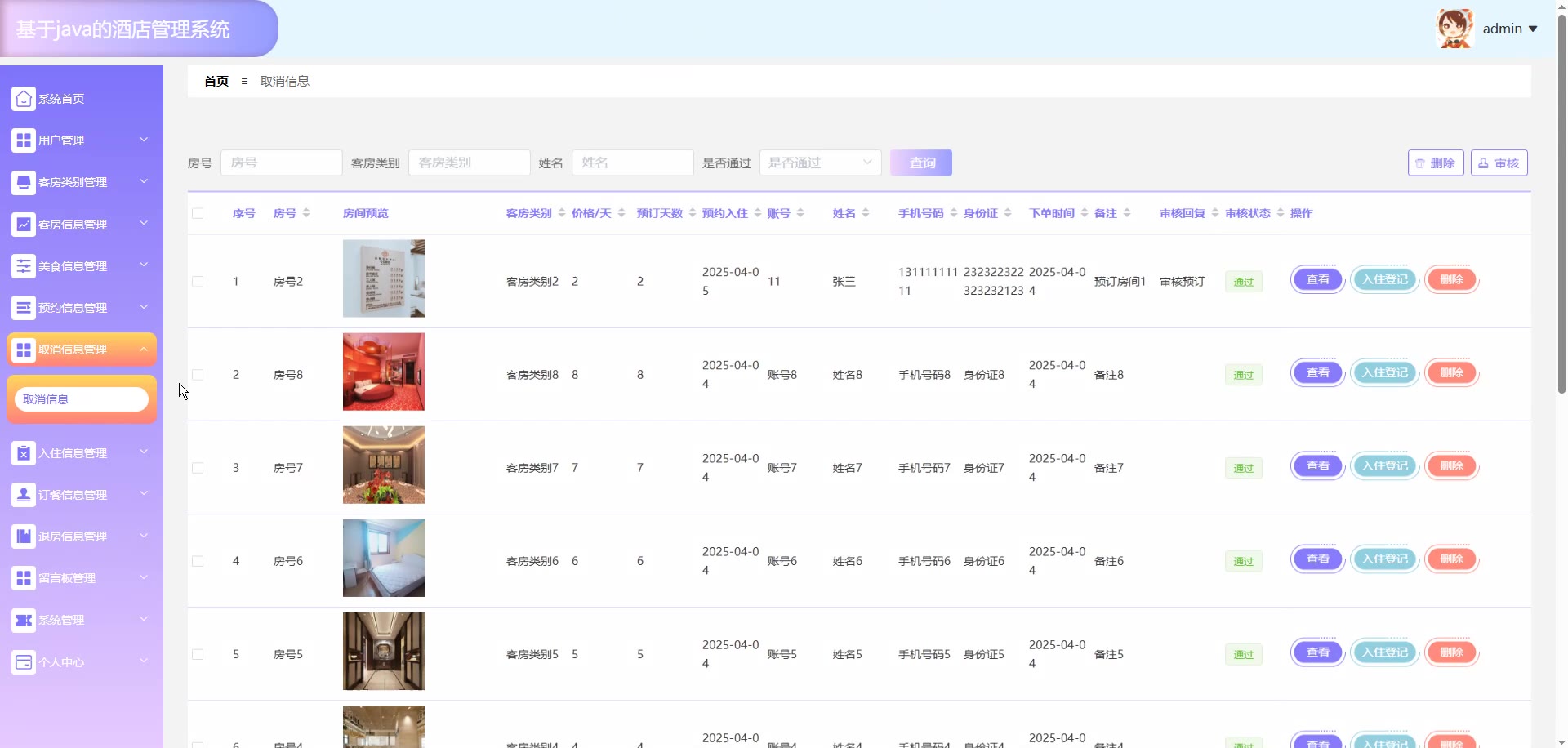
Task: Sort by 账号 column arrows
Action: [x=800, y=213]
